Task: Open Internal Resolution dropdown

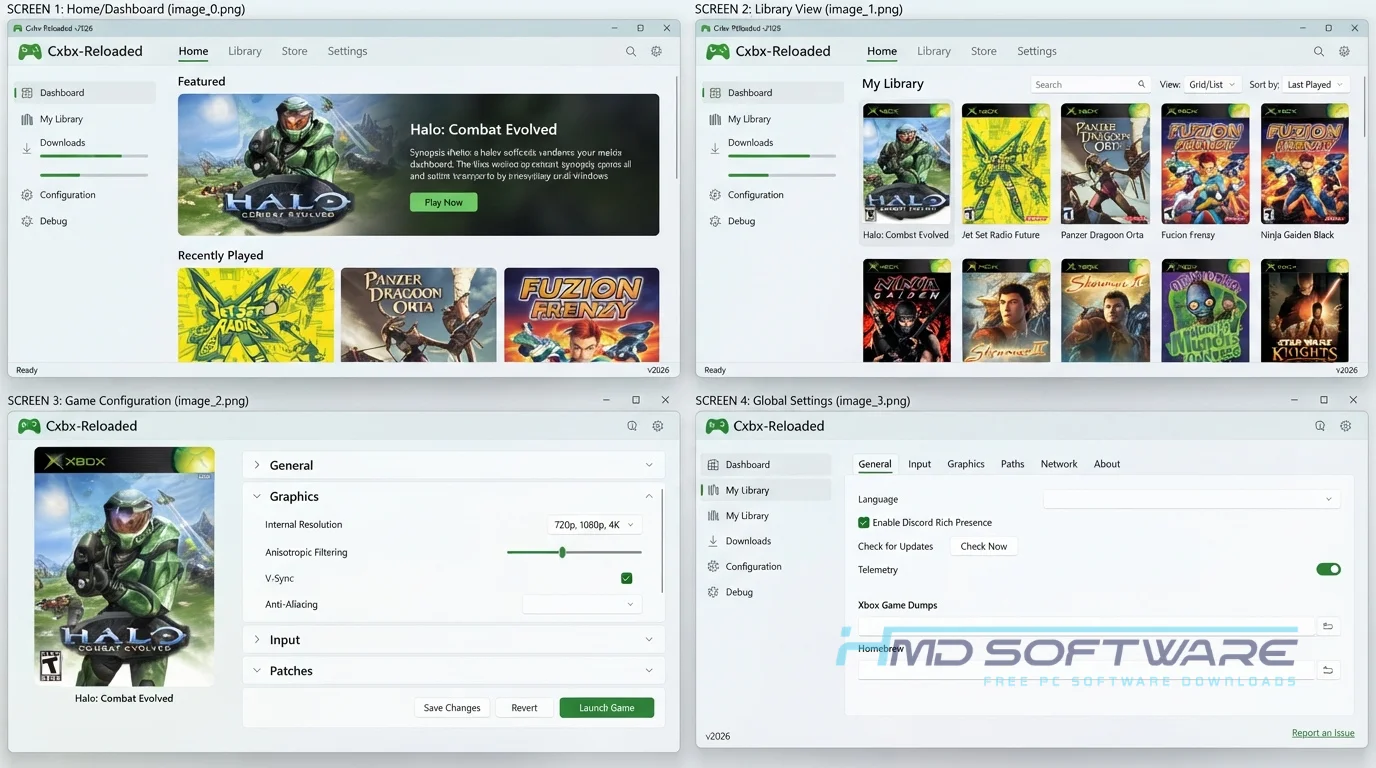Action: (593, 524)
